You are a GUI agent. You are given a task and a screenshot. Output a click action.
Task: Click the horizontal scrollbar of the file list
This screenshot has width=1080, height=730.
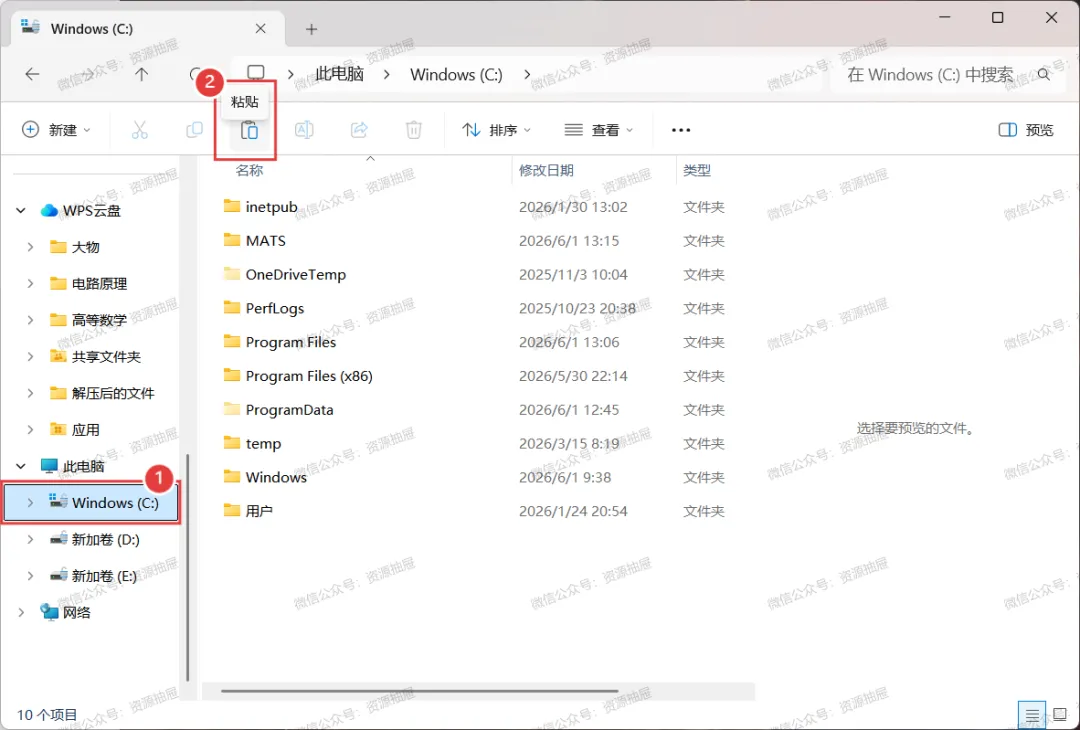pyautogui.click(x=419, y=691)
